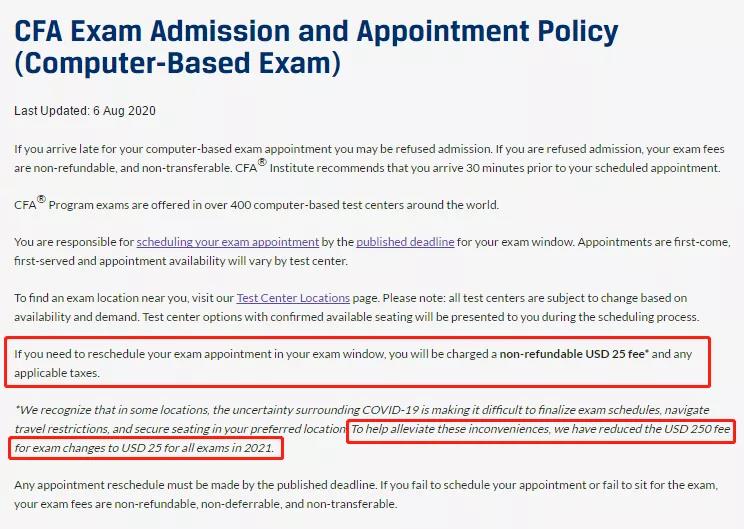Viewport: 744px width, 529px height.
Task: Follow the "published deadline" link
Action: click(x=405, y=242)
